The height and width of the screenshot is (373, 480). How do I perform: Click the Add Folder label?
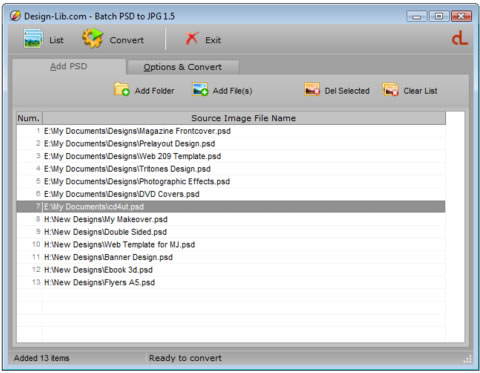pyautogui.click(x=154, y=91)
